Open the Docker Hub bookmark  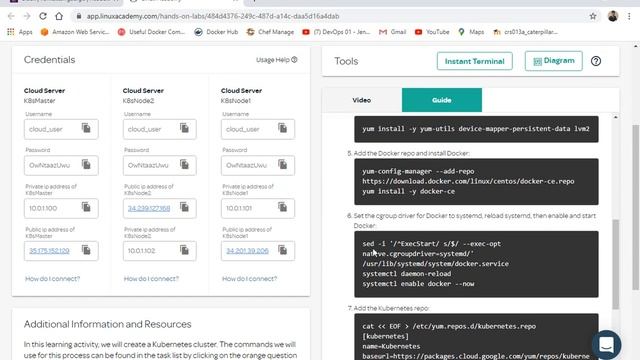(x=216, y=32)
